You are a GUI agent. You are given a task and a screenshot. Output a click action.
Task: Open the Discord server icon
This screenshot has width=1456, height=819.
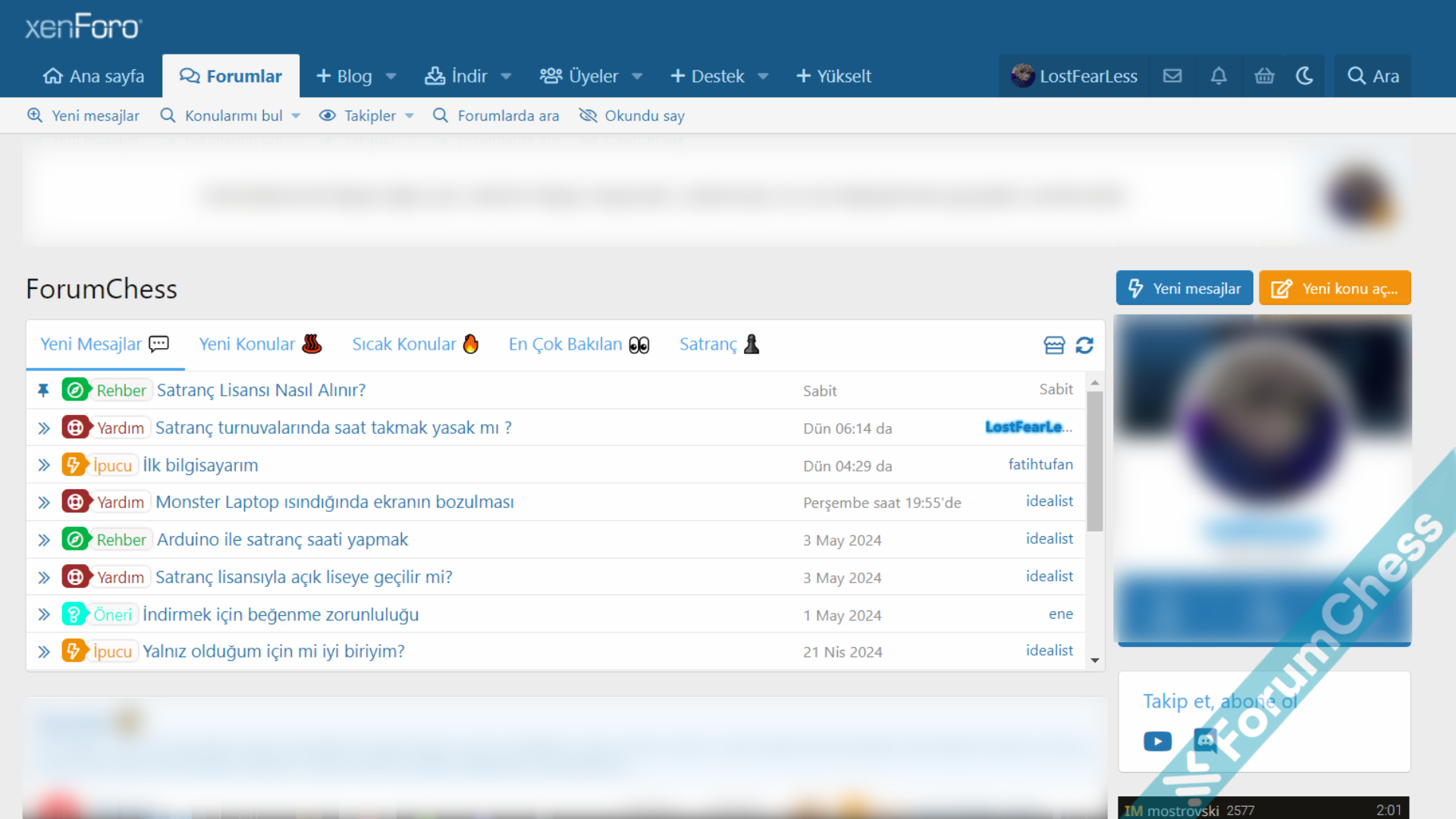[1205, 739]
